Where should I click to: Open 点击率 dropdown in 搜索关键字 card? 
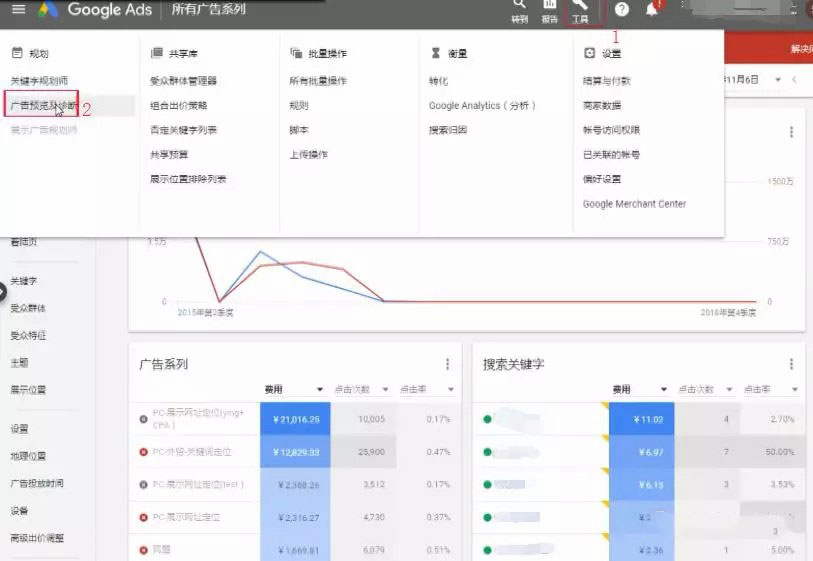coord(795,389)
